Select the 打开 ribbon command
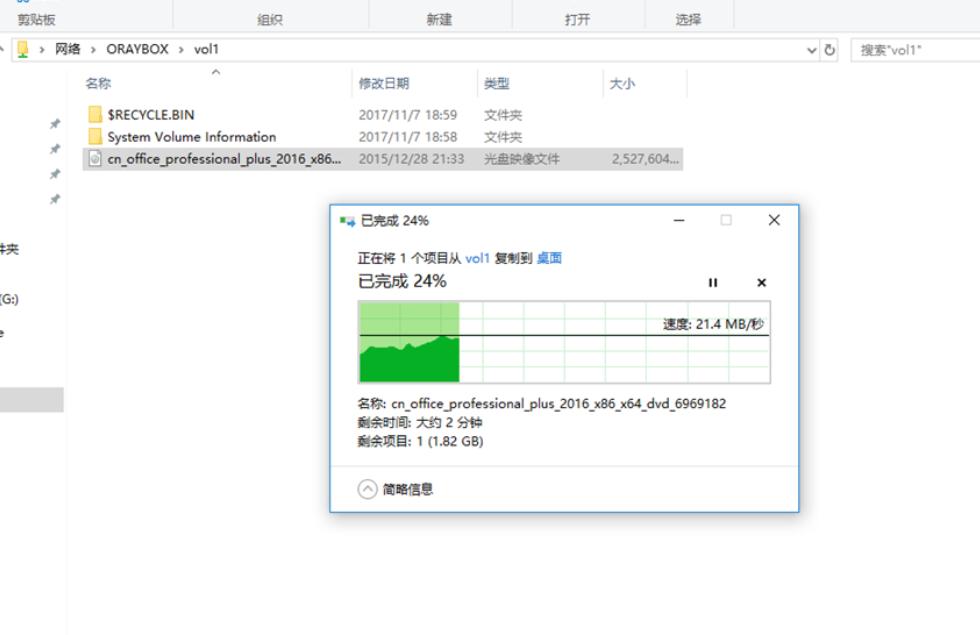Image resolution: width=980 pixels, height=635 pixels. (575, 17)
